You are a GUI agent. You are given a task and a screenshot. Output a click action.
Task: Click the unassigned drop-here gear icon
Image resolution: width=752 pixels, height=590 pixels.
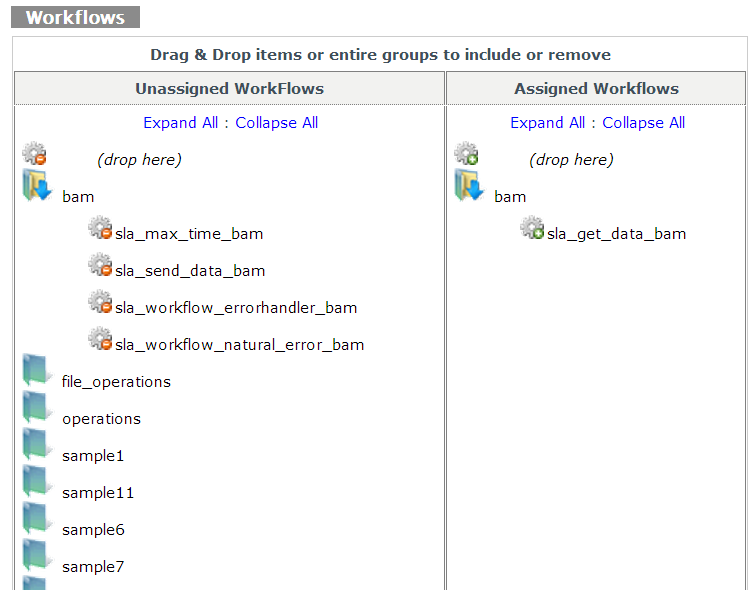point(34,155)
